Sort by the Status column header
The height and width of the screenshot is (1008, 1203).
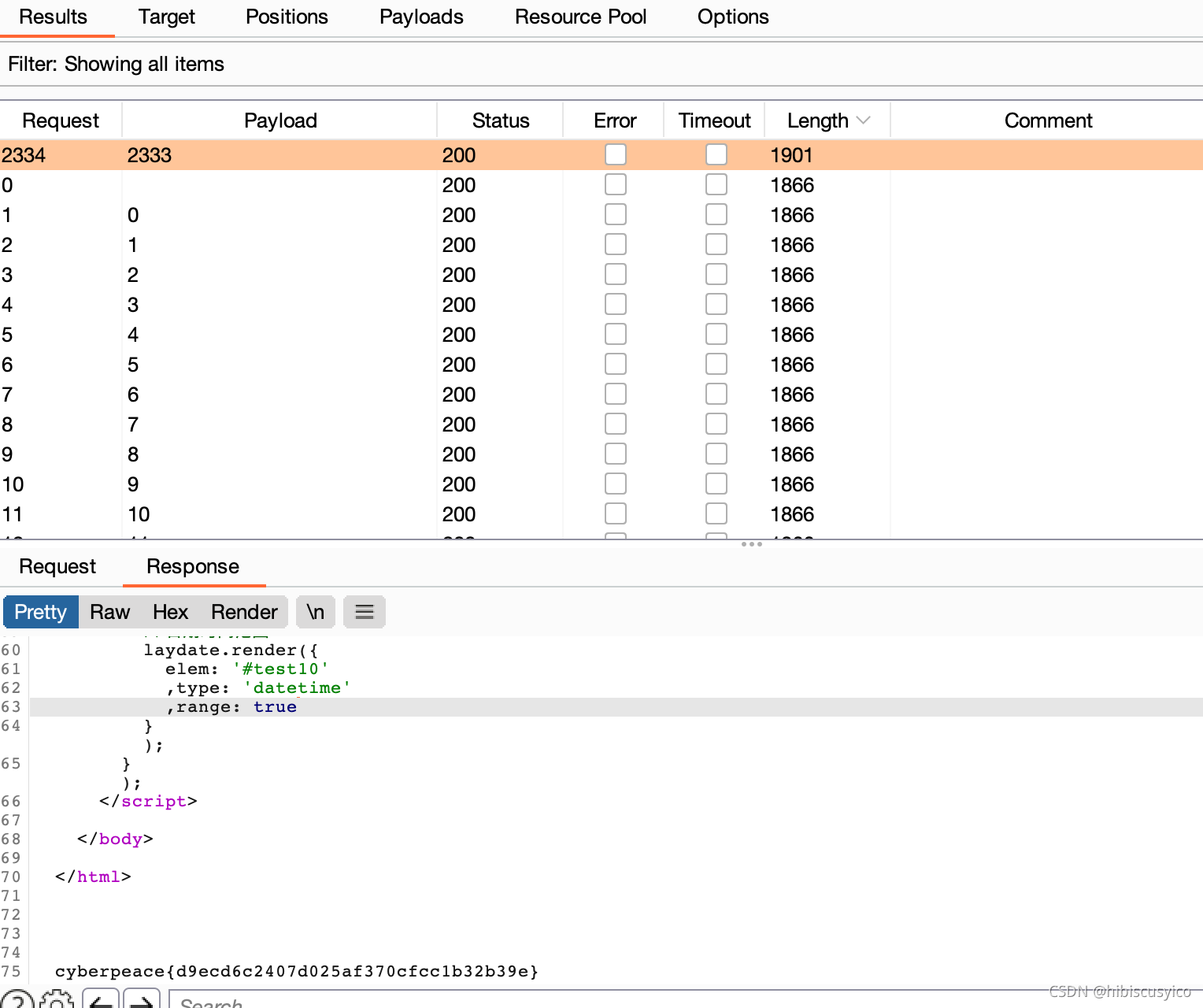coord(501,120)
